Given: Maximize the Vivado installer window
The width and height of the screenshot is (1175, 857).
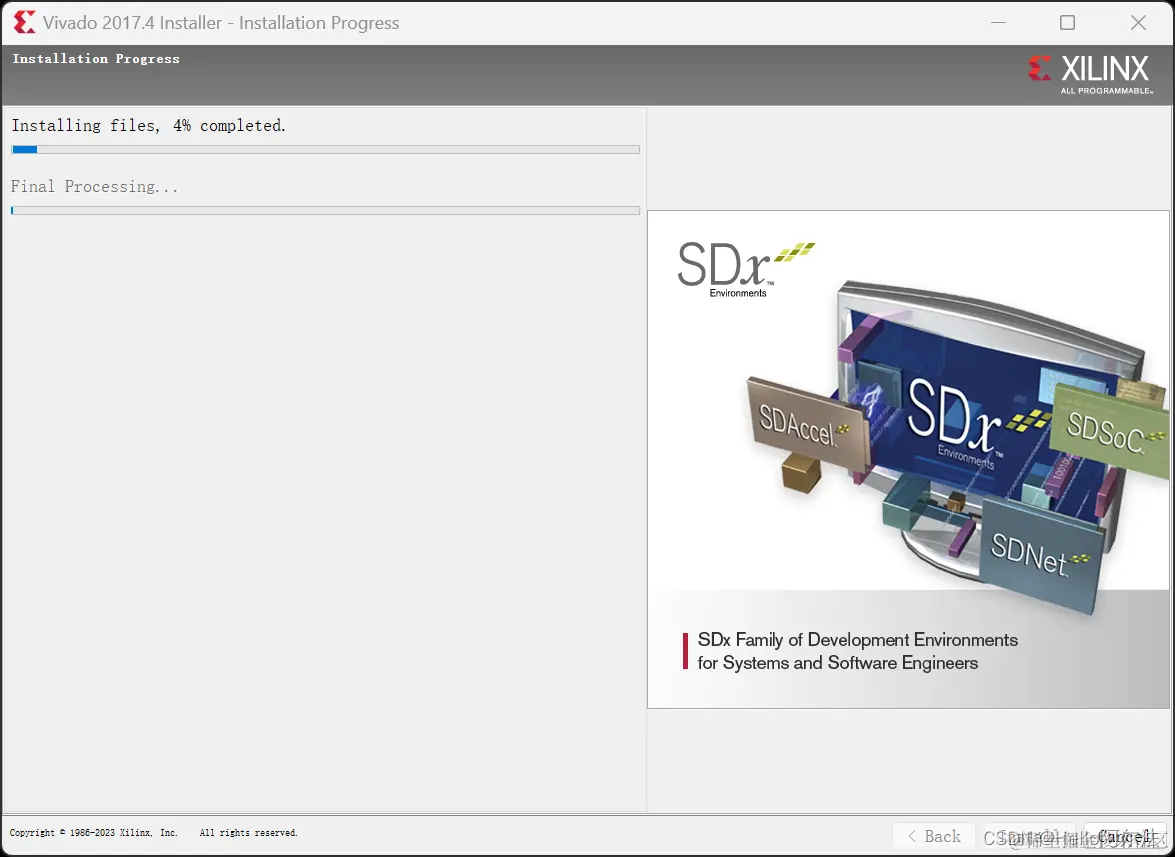Looking at the screenshot, I should [1068, 22].
